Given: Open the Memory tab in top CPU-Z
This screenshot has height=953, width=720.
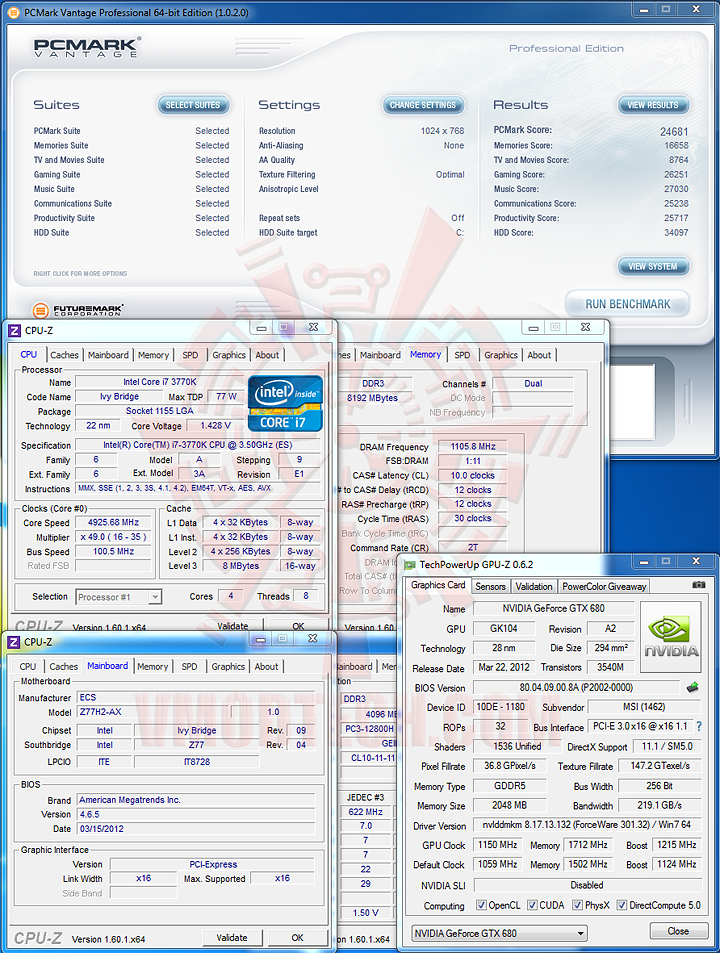Looking at the screenshot, I should (153, 355).
